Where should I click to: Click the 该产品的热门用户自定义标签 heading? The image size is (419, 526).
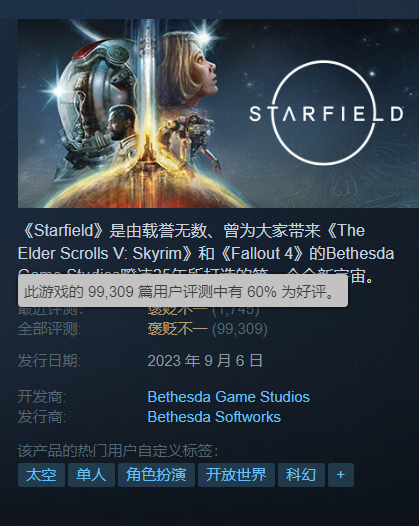click(x=118, y=451)
